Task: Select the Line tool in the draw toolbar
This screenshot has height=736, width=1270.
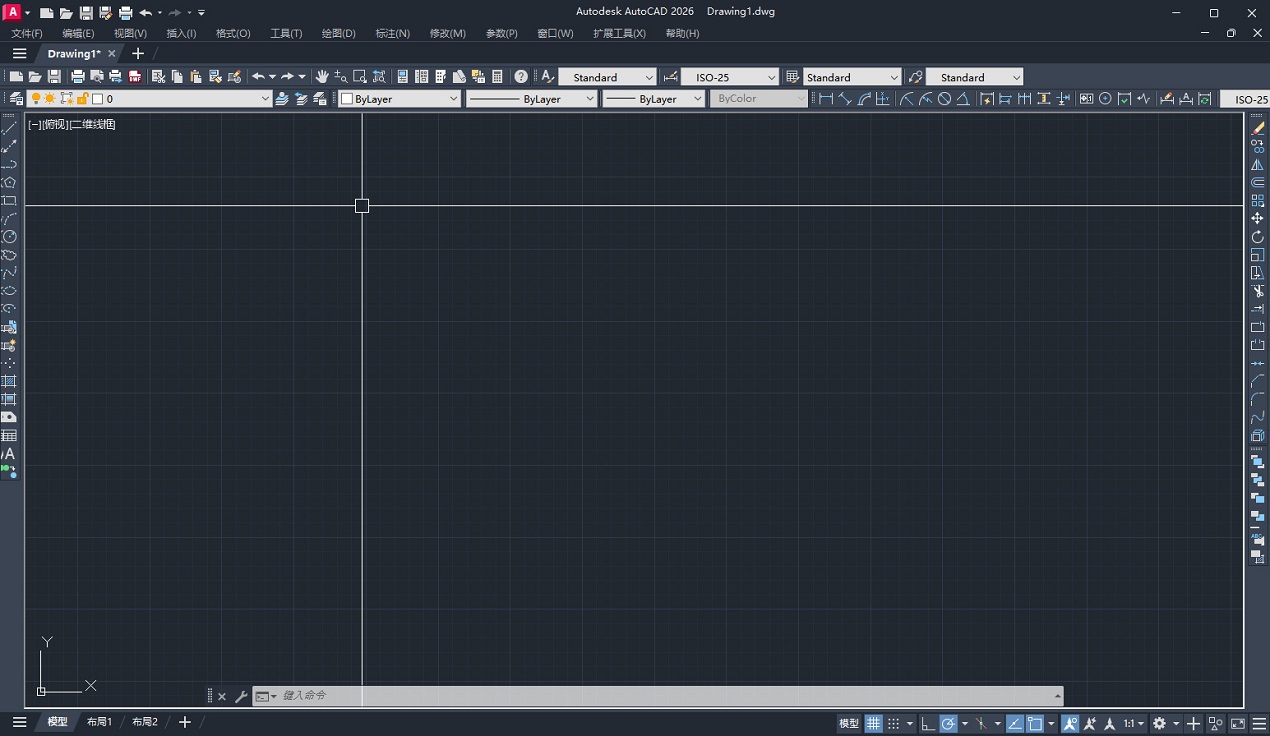Action: coord(9,128)
